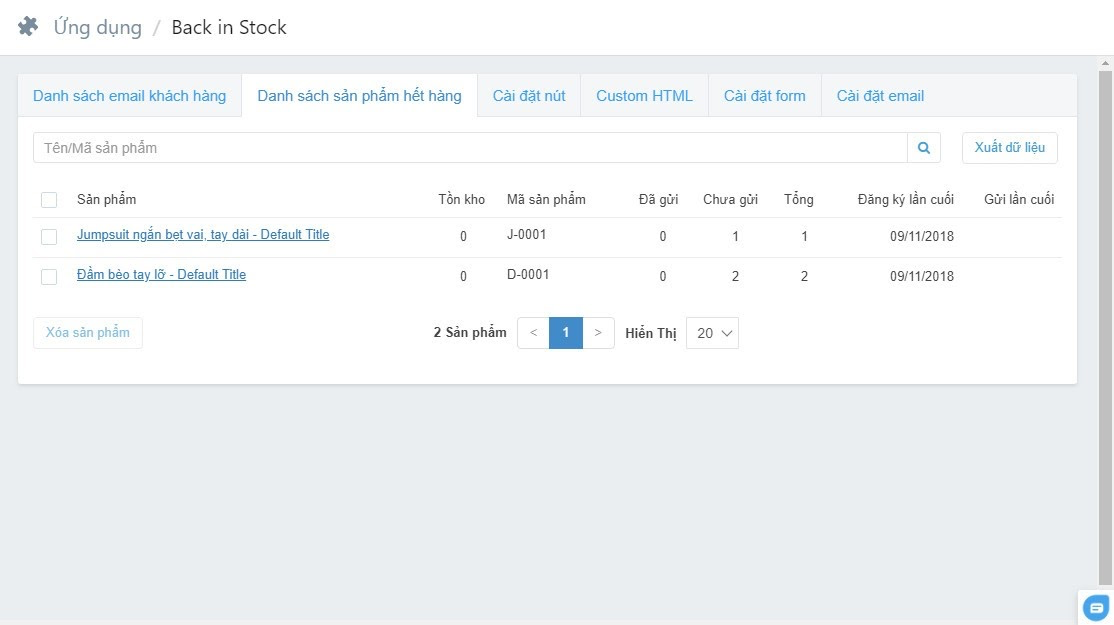Click the puzzle piece app icon
This screenshot has width=1114, height=625.
pos(28,27)
